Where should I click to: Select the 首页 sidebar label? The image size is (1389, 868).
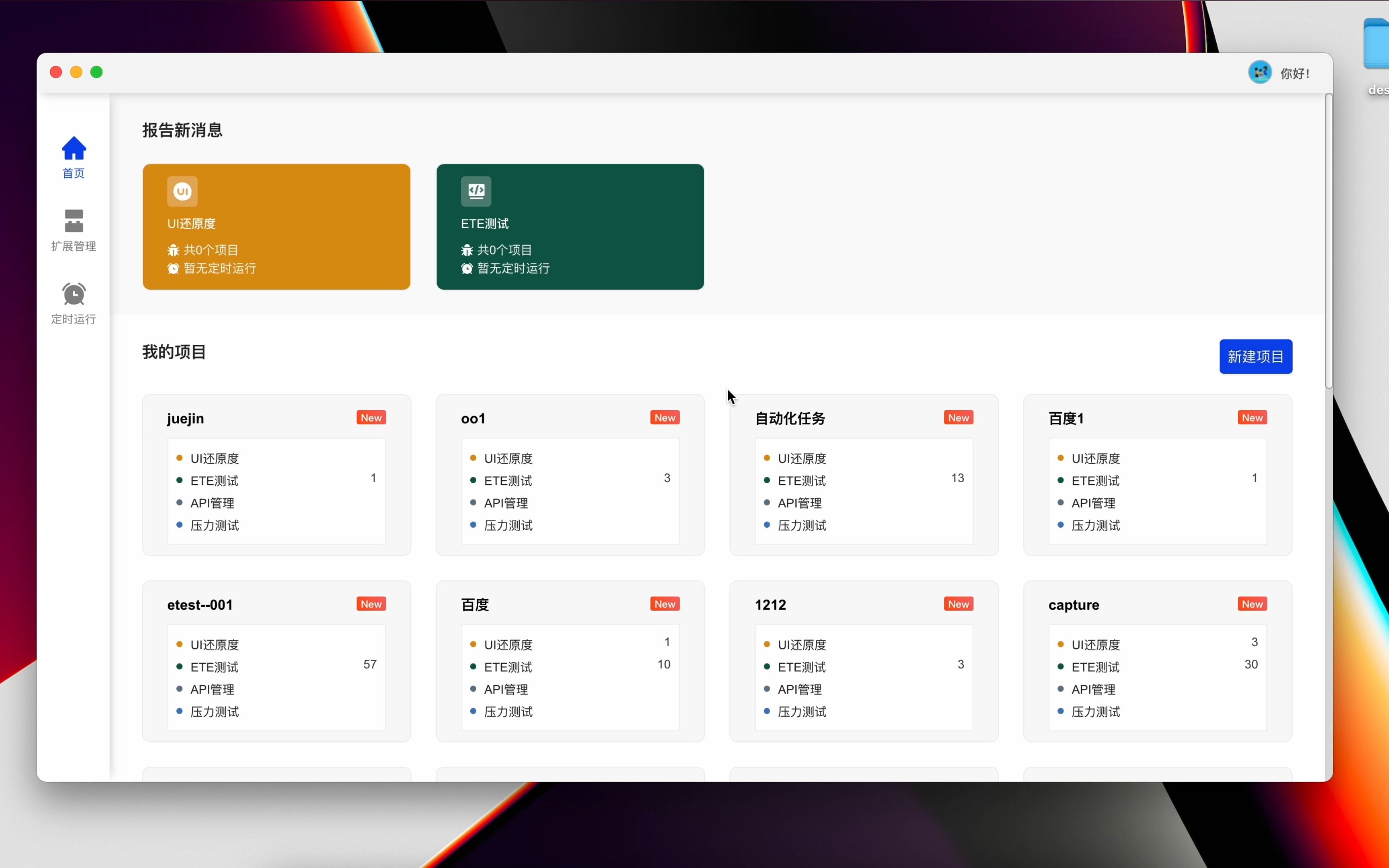tap(74, 173)
